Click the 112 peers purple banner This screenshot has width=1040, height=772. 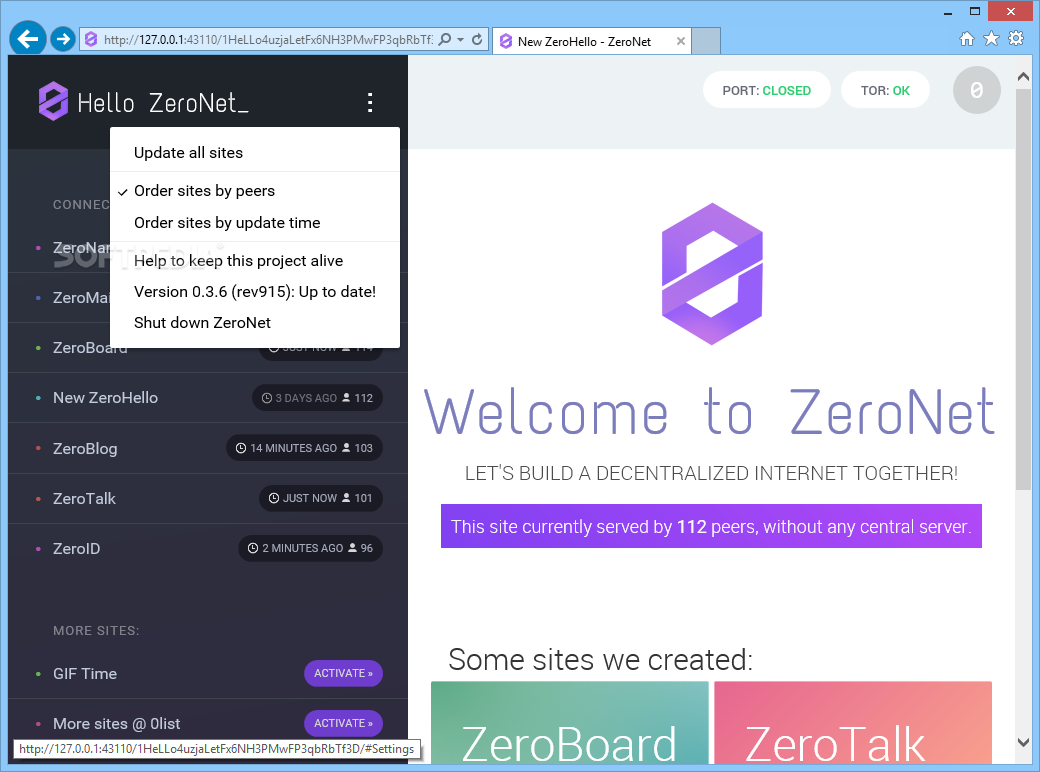(x=711, y=527)
